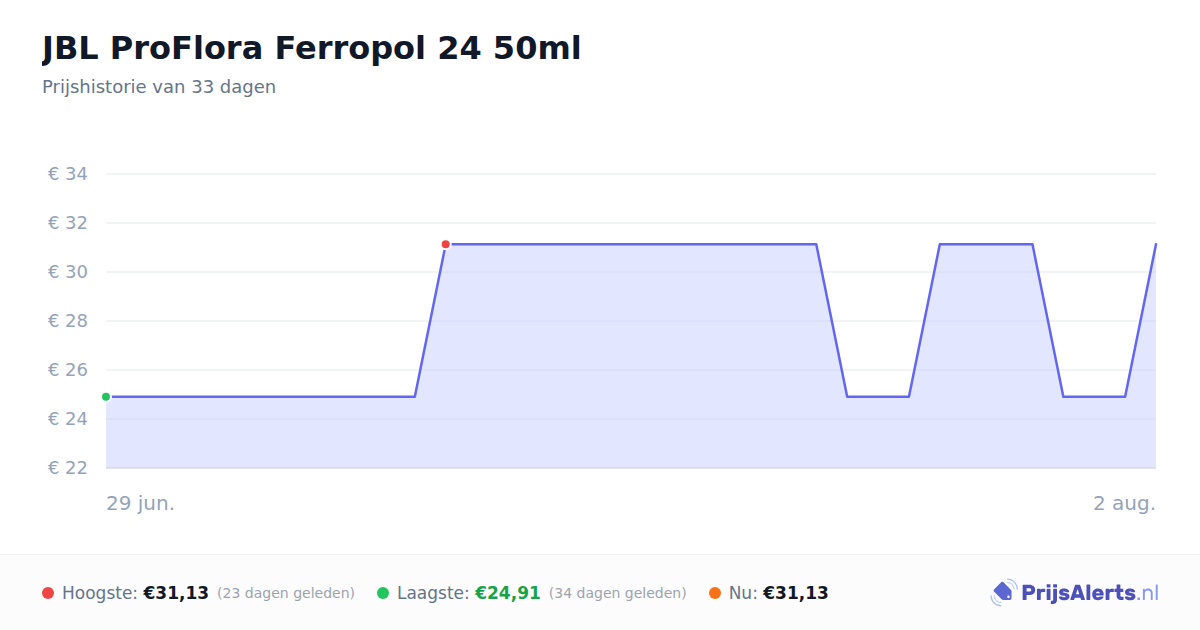Click the red highest-price marker on the chart
The image size is (1200, 630).
point(445,244)
